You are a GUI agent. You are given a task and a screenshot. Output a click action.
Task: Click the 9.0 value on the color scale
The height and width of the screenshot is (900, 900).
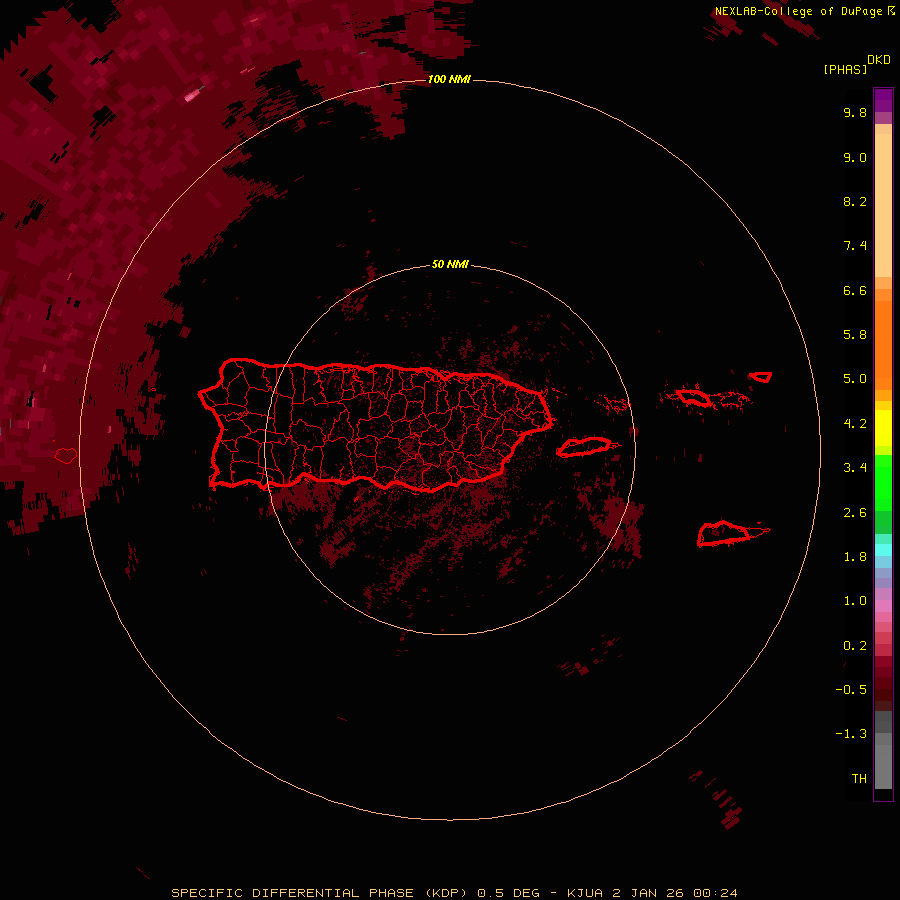tap(855, 157)
